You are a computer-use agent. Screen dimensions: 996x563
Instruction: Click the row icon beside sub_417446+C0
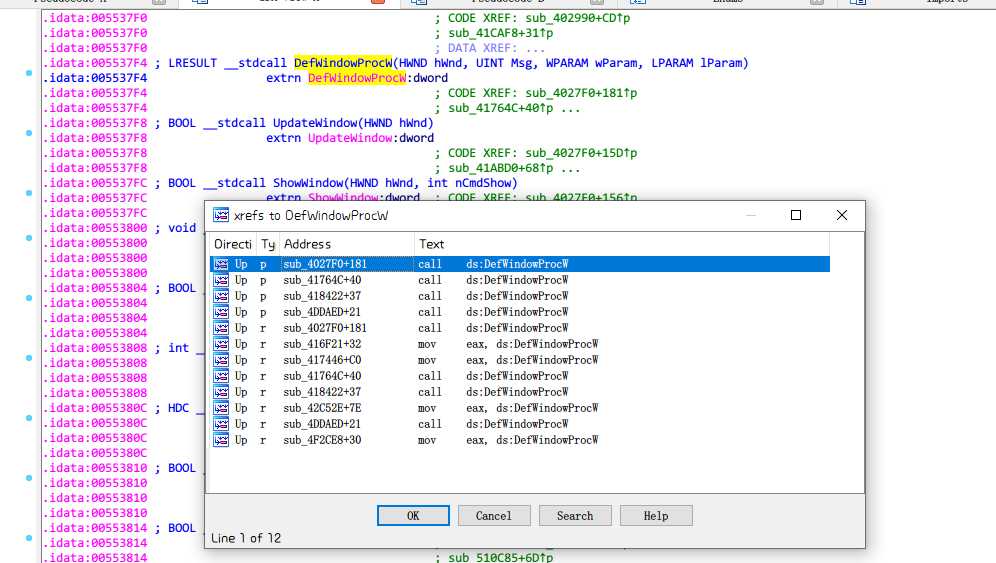221,360
